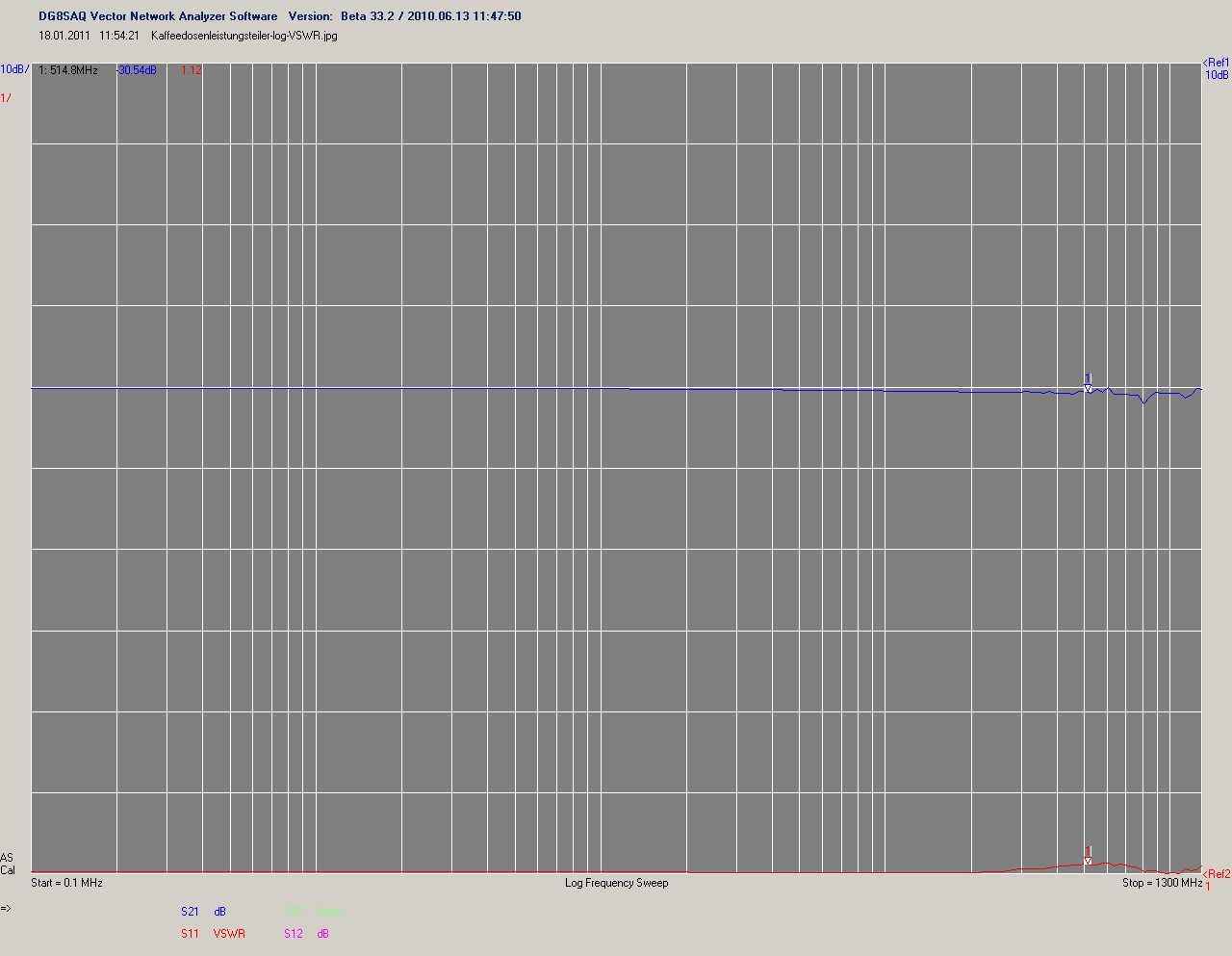
Task: Click the faded green S22 trace label
Action: (294, 912)
